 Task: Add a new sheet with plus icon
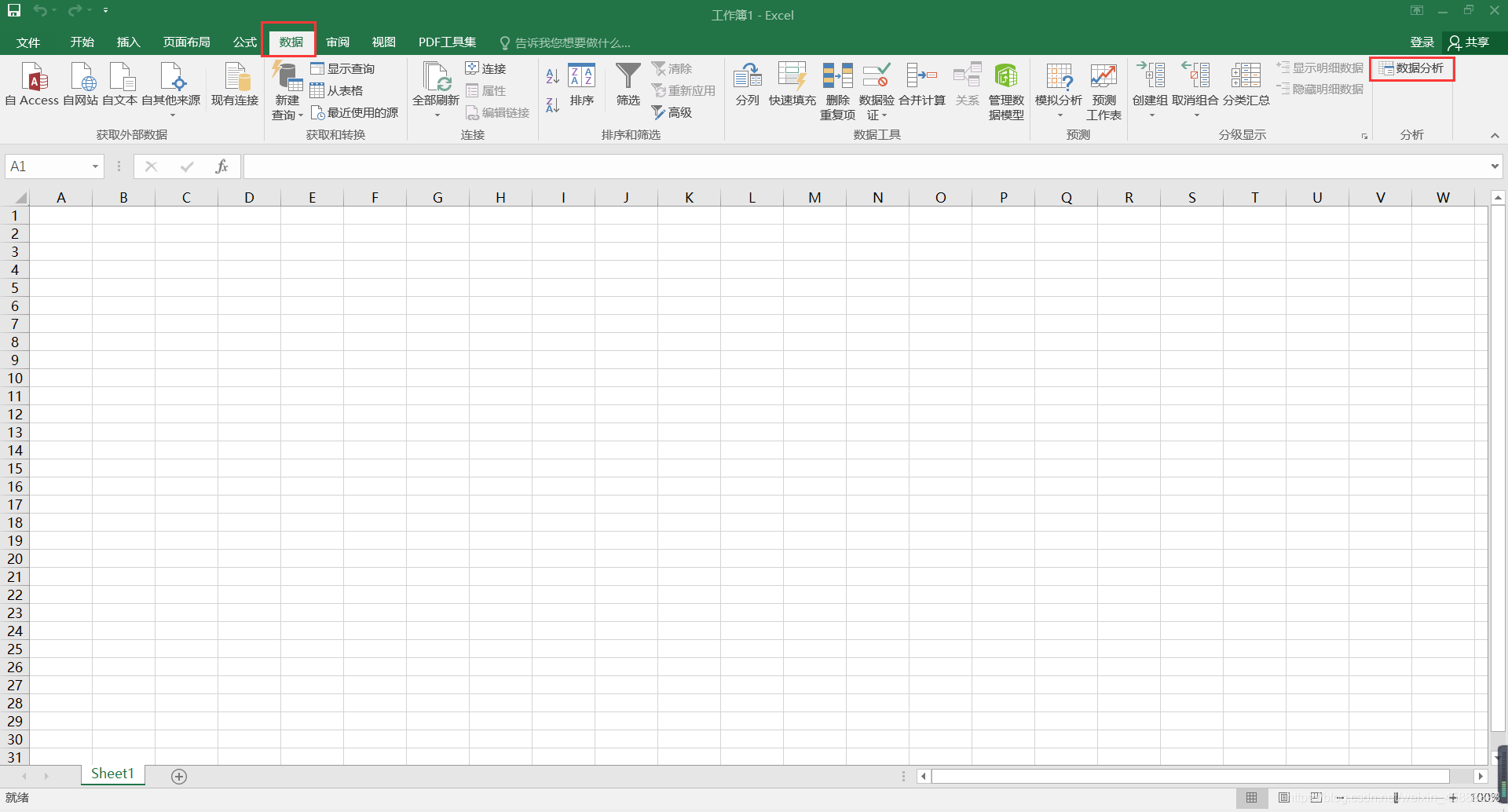tap(179, 777)
